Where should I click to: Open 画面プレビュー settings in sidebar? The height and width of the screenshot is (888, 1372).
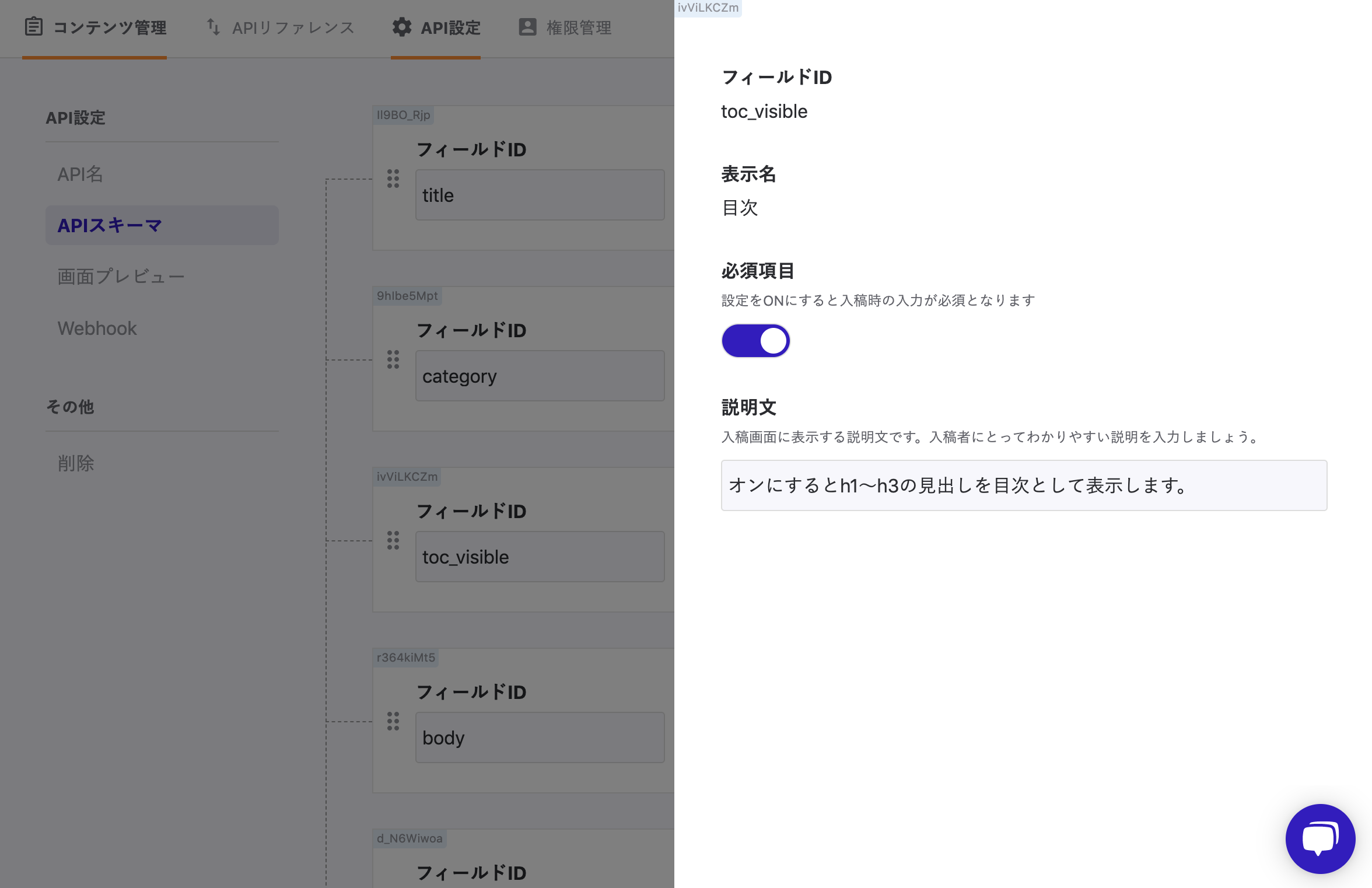pyautogui.click(x=121, y=276)
